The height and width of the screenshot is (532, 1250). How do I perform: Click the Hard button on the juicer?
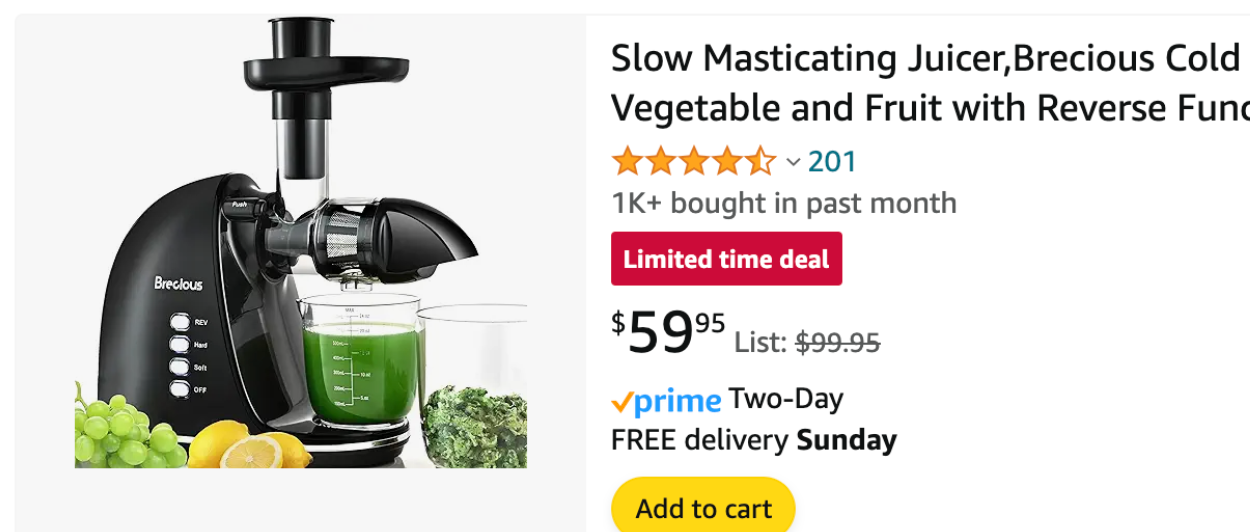180,344
